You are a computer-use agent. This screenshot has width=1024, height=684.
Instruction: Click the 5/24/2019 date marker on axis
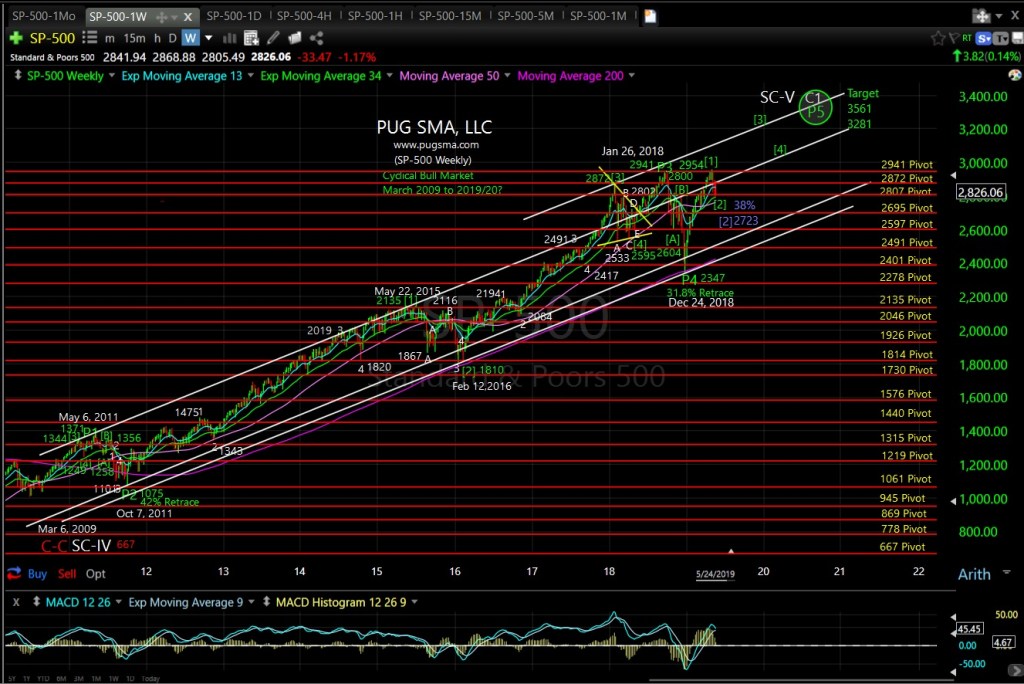tap(715, 574)
